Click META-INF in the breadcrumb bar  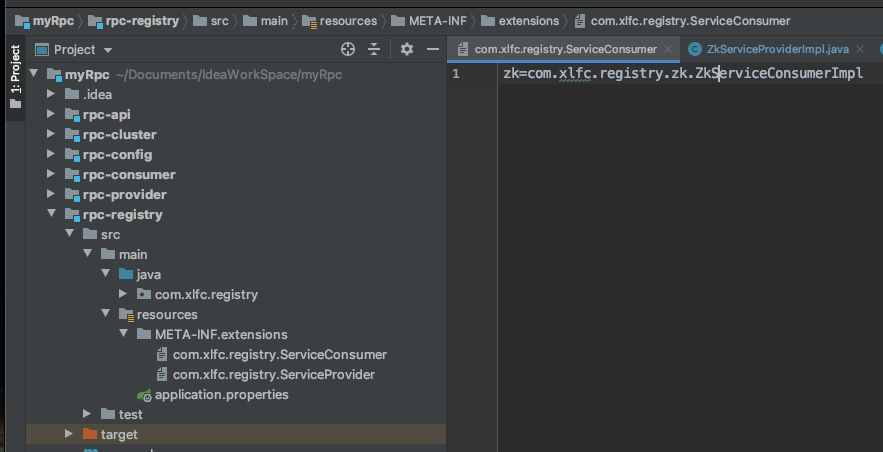point(438,21)
